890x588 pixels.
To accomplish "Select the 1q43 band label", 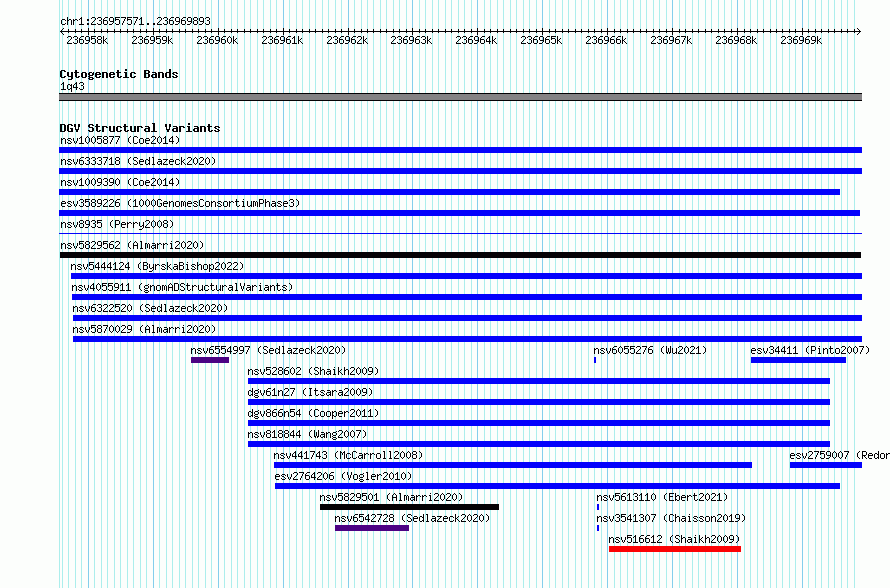I will 72,86.
